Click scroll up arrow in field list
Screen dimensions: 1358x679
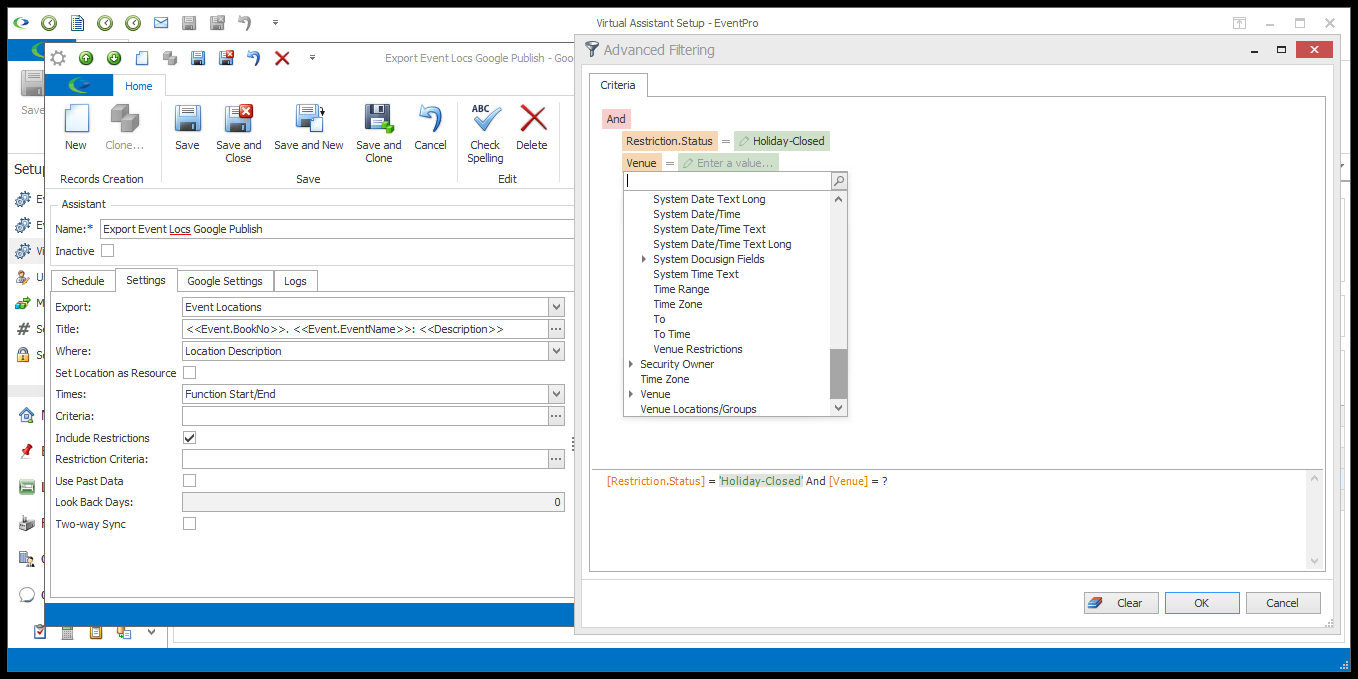point(839,199)
